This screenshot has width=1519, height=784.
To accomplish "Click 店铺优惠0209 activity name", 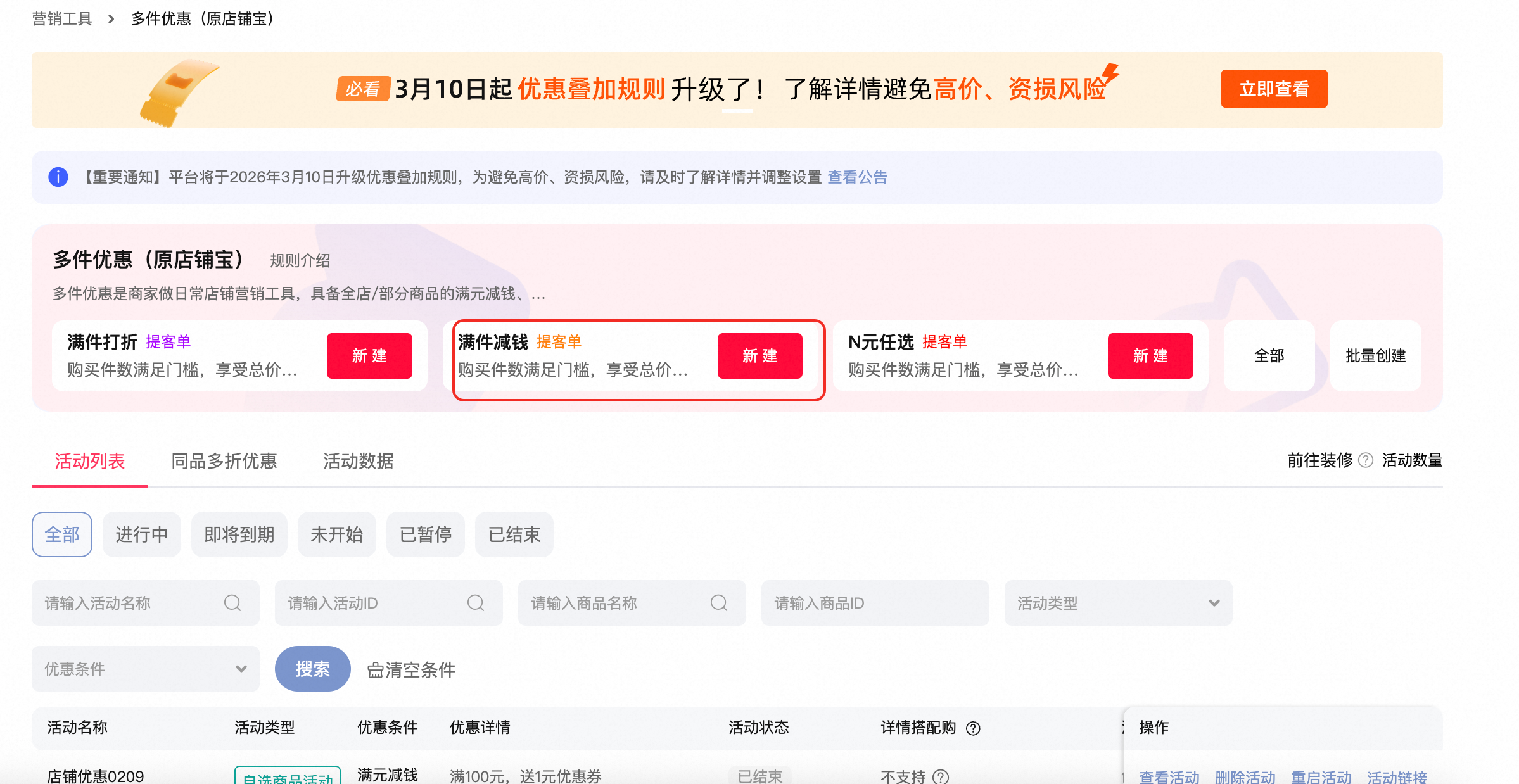I will (96, 776).
